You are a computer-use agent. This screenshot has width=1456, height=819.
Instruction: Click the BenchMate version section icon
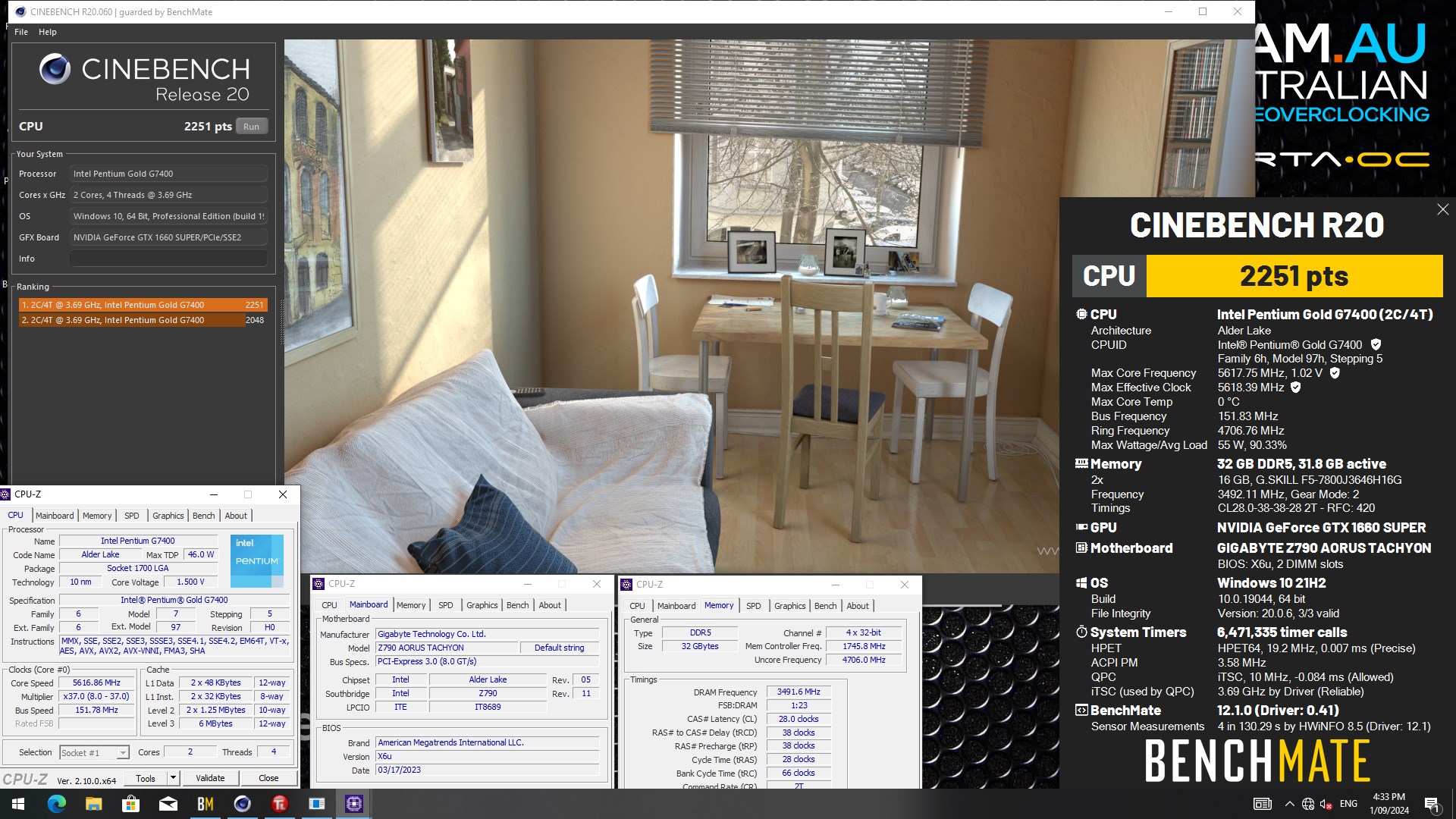[x=1081, y=710]
